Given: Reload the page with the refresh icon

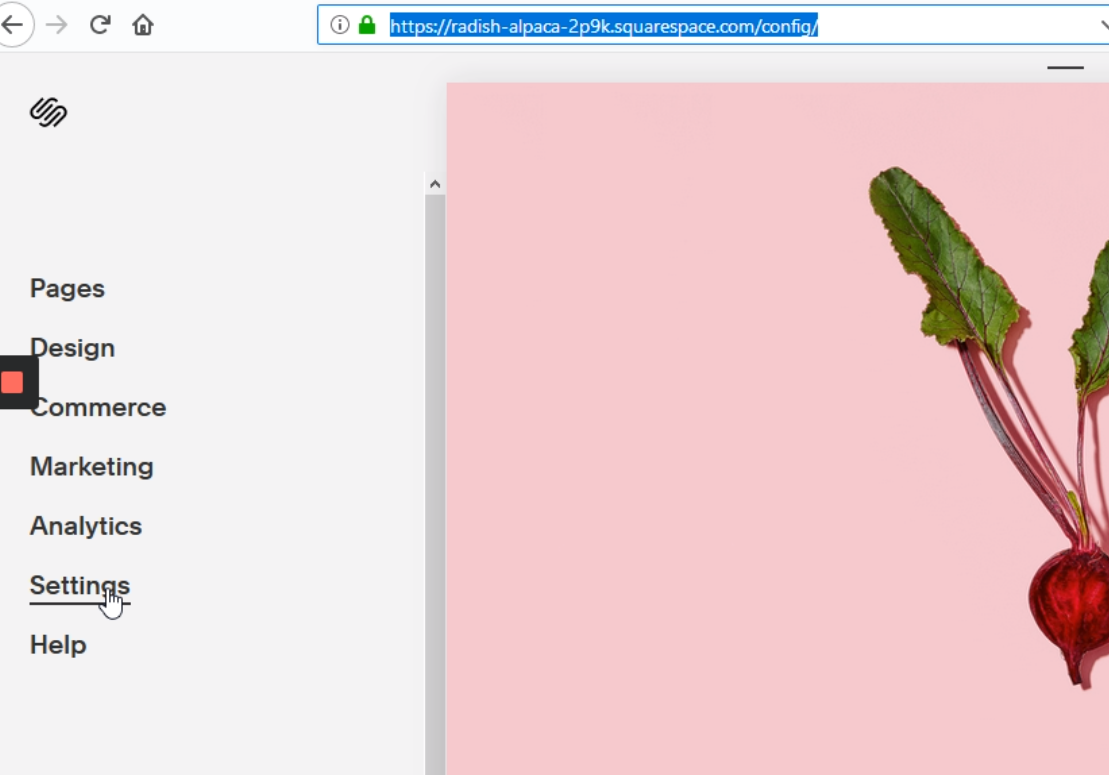Looking at the screenshot, I should point(100,25).
